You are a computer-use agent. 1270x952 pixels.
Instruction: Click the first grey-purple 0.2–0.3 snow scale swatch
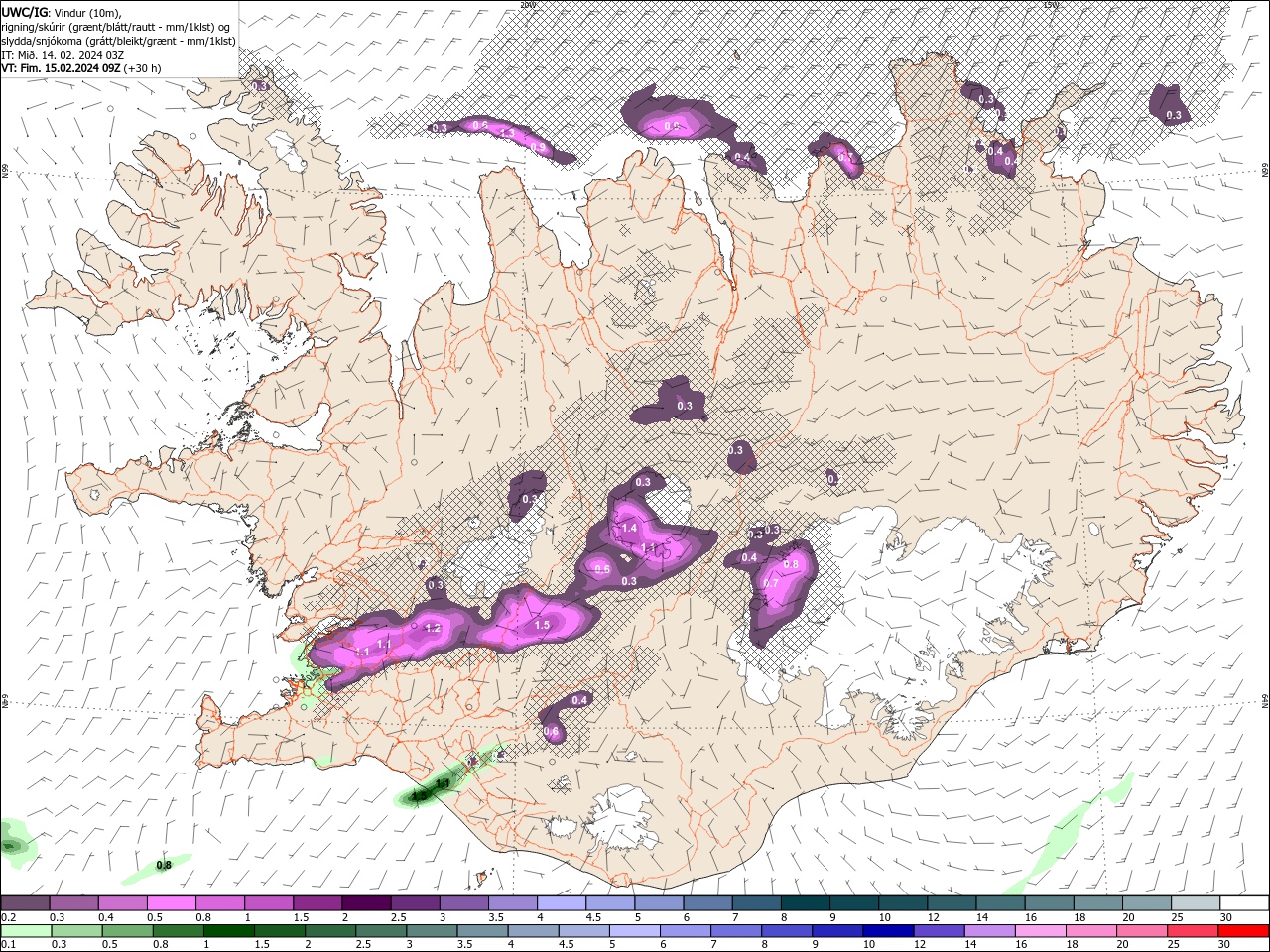tap(25, 903)
